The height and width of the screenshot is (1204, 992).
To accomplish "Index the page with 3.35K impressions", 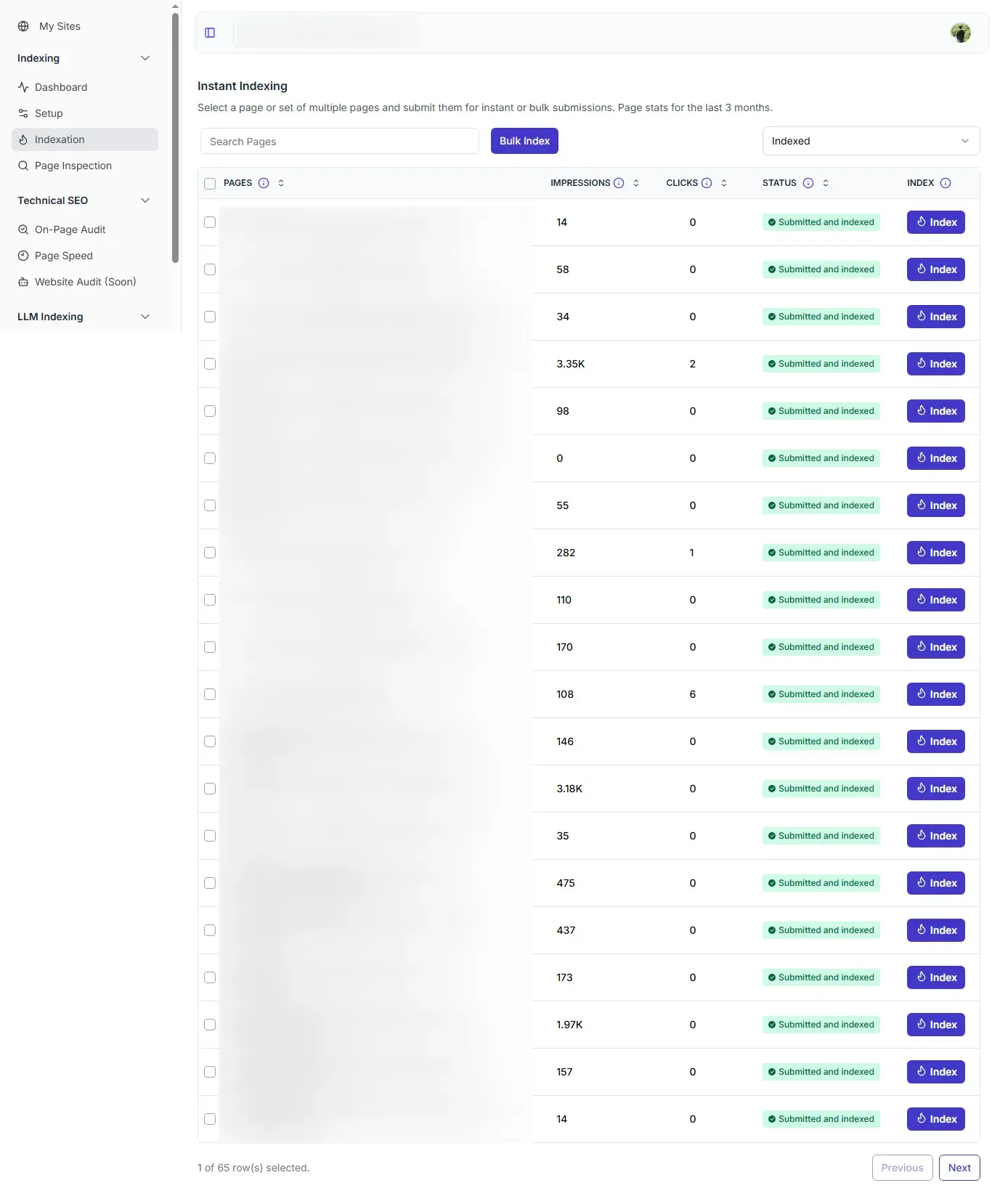I will pyautogui.click(x=935, y=364).
